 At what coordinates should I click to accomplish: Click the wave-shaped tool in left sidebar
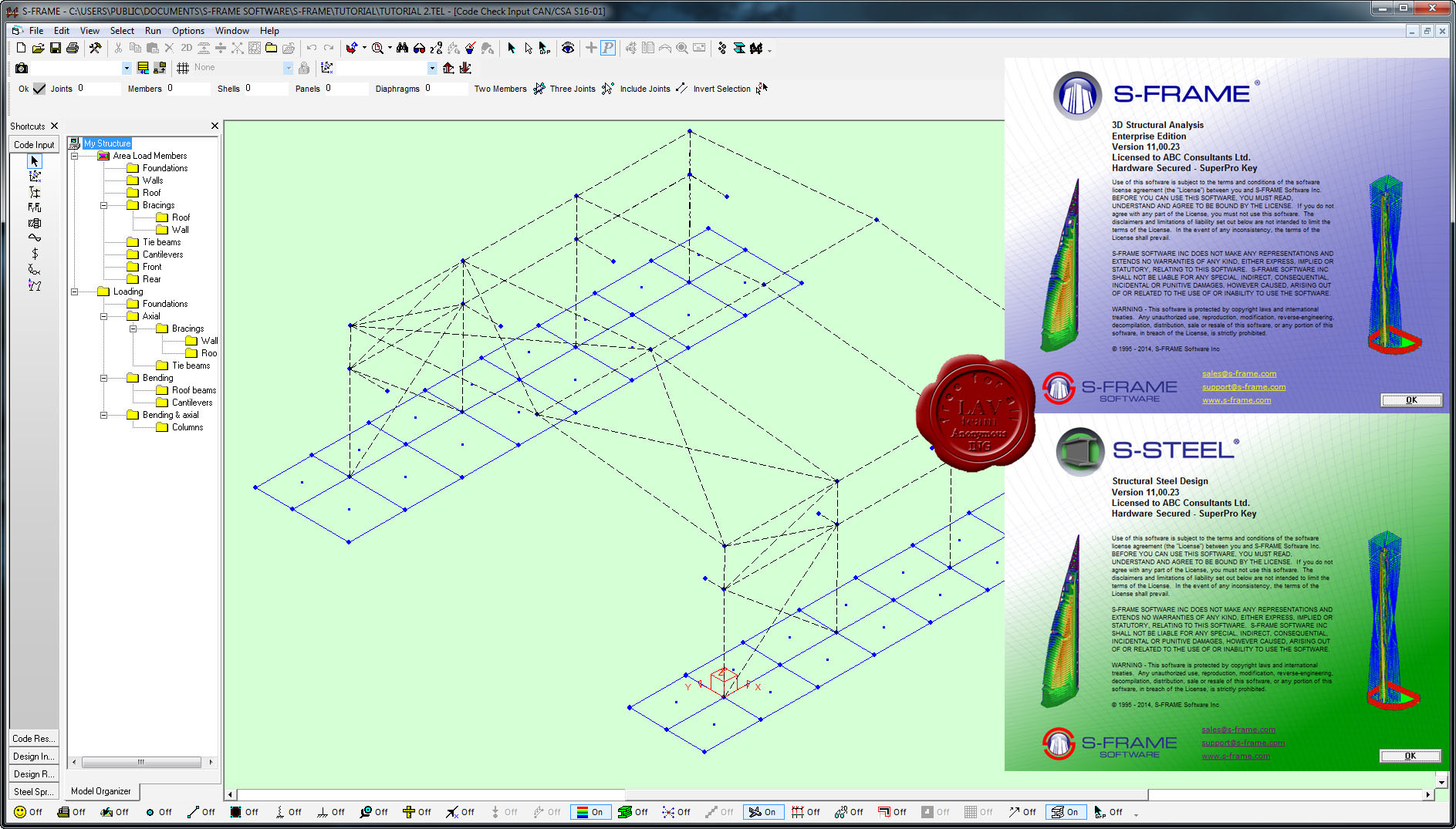point(34,238)
